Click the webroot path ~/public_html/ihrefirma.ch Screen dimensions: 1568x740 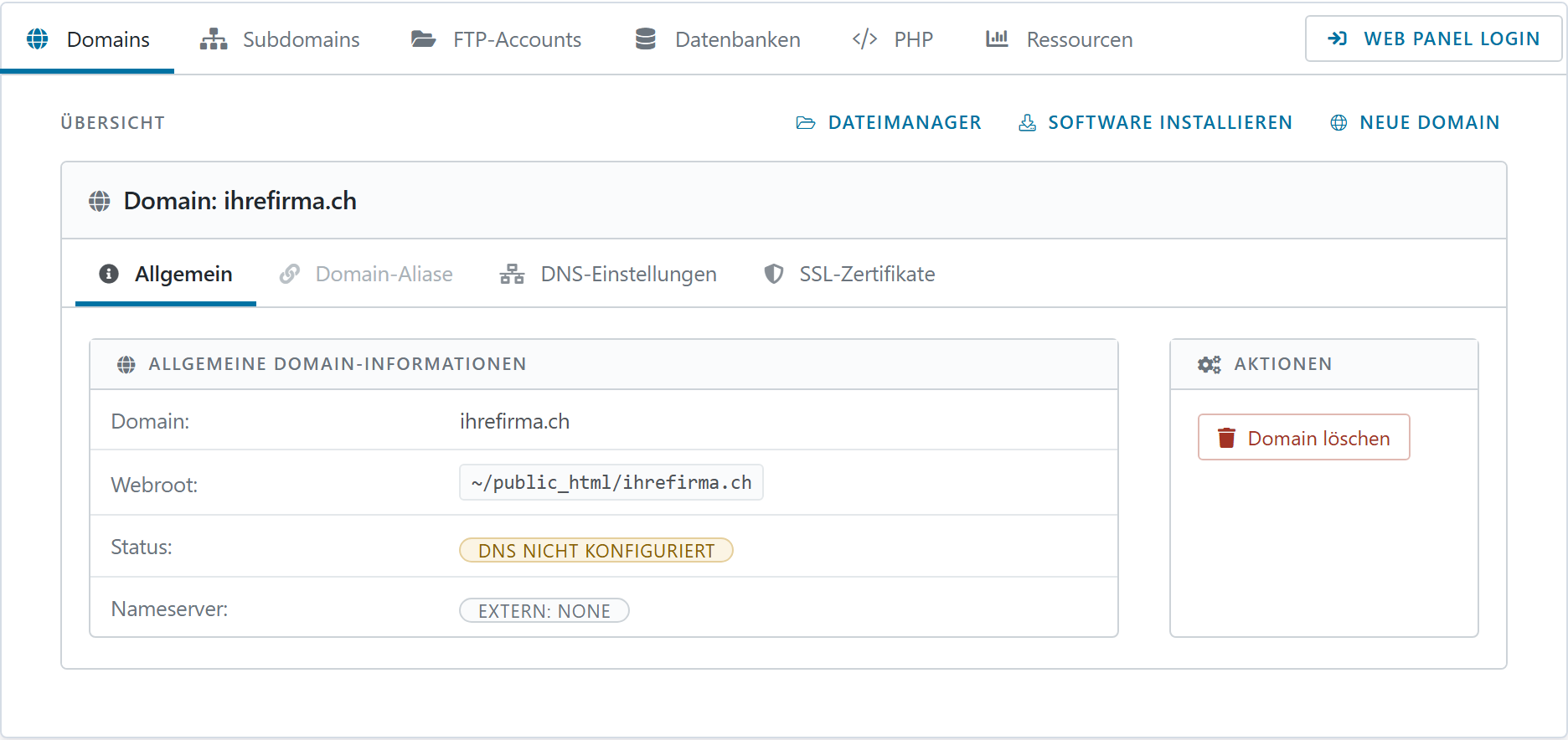[x=611, y=482]
